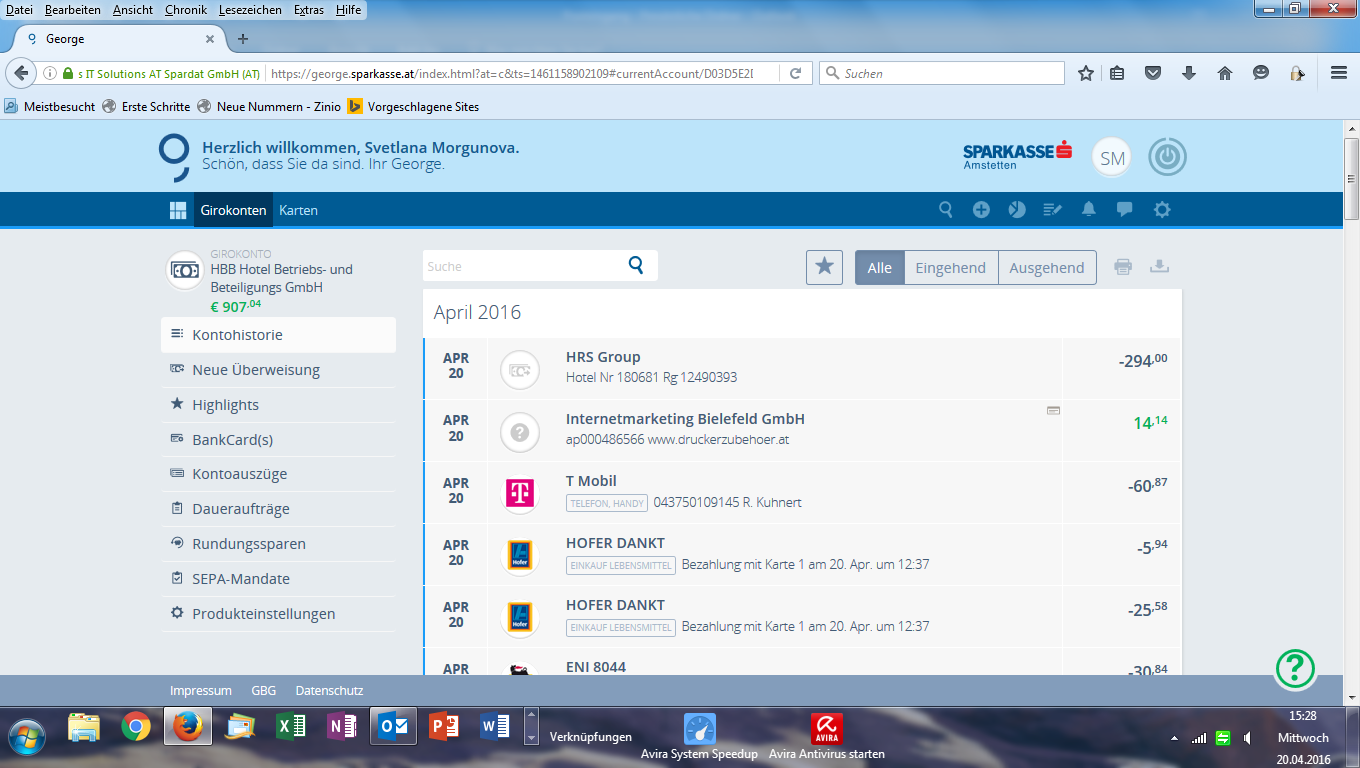
Task: Open Outlook from the Windows taskbar
Action: click(392, 727)
